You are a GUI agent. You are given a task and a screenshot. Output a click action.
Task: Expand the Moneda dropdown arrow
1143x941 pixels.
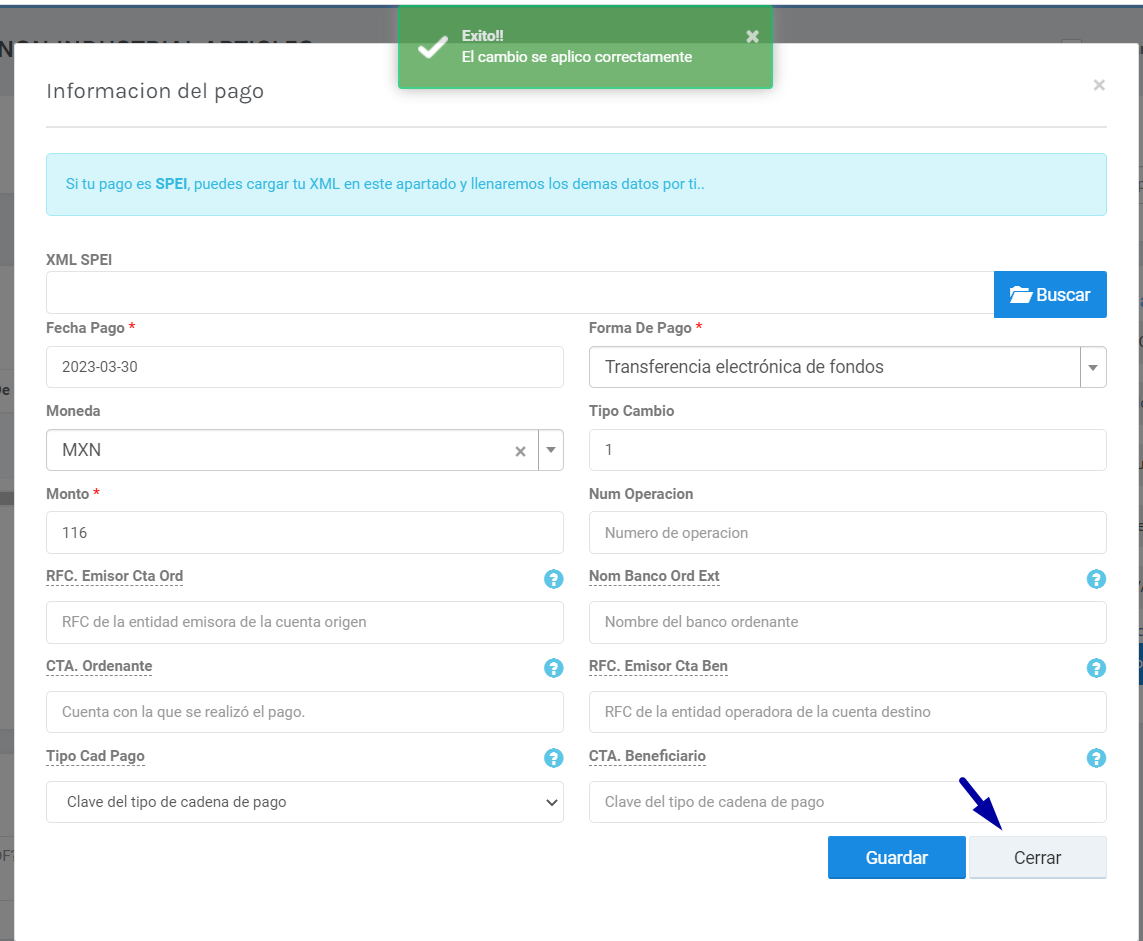[x=550, y=450]
